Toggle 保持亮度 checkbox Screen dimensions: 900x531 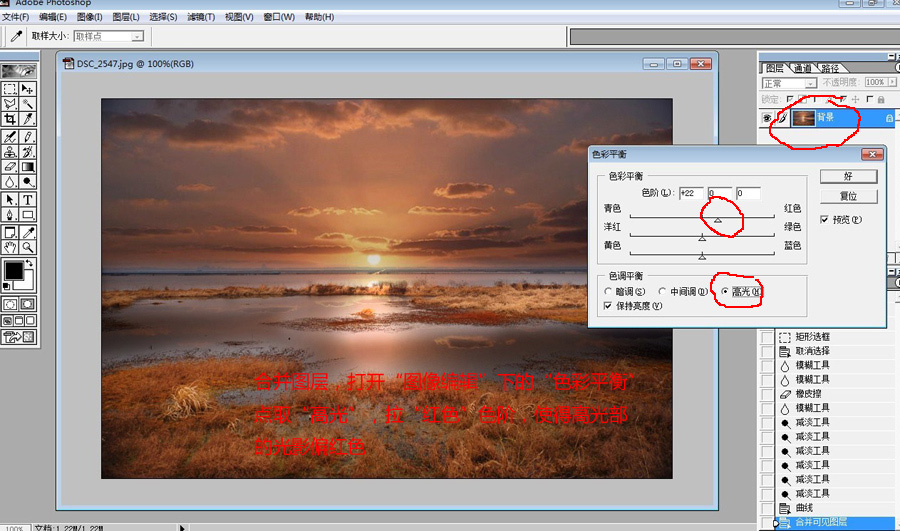click(x=608, y=306)
